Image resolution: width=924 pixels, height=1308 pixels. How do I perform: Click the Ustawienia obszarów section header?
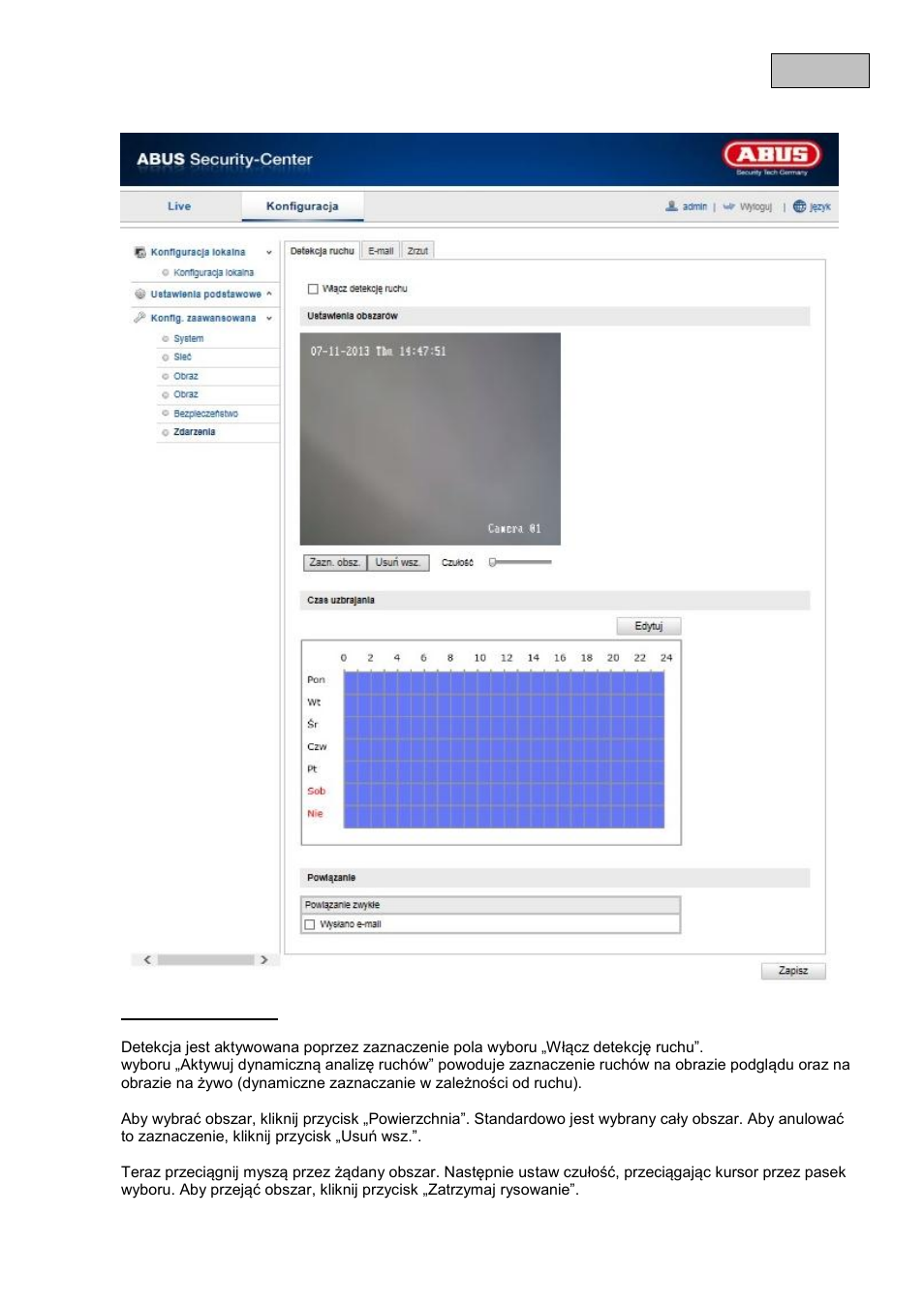555,316
